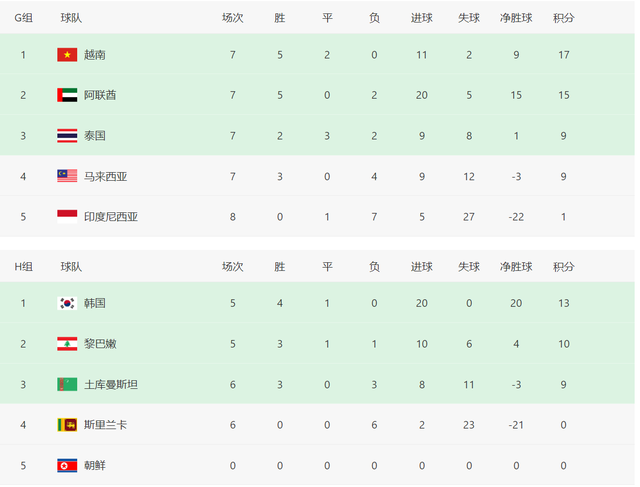Click the North Korea flag icon
The image size is (640, 487).
coord(67,466)
